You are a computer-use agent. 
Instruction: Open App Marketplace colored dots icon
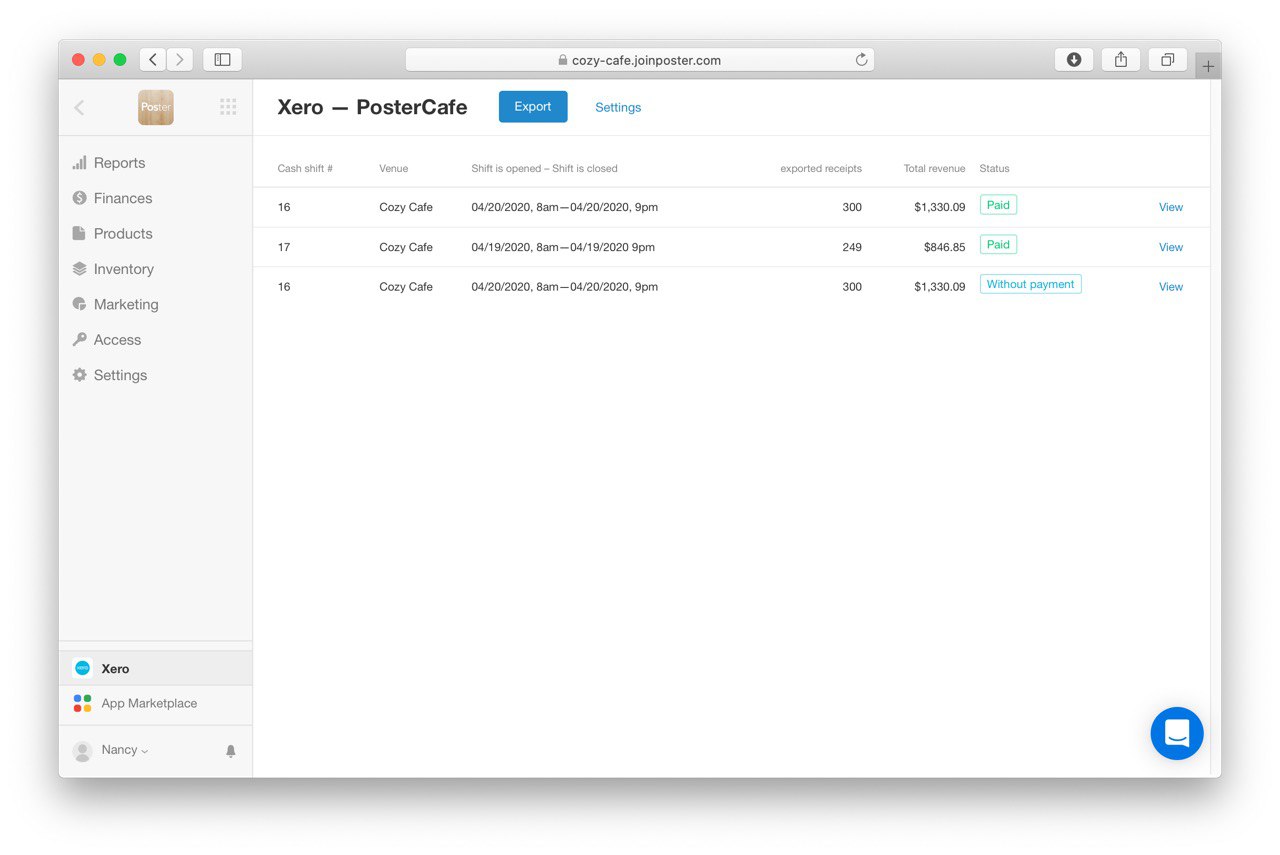point(82,703)
